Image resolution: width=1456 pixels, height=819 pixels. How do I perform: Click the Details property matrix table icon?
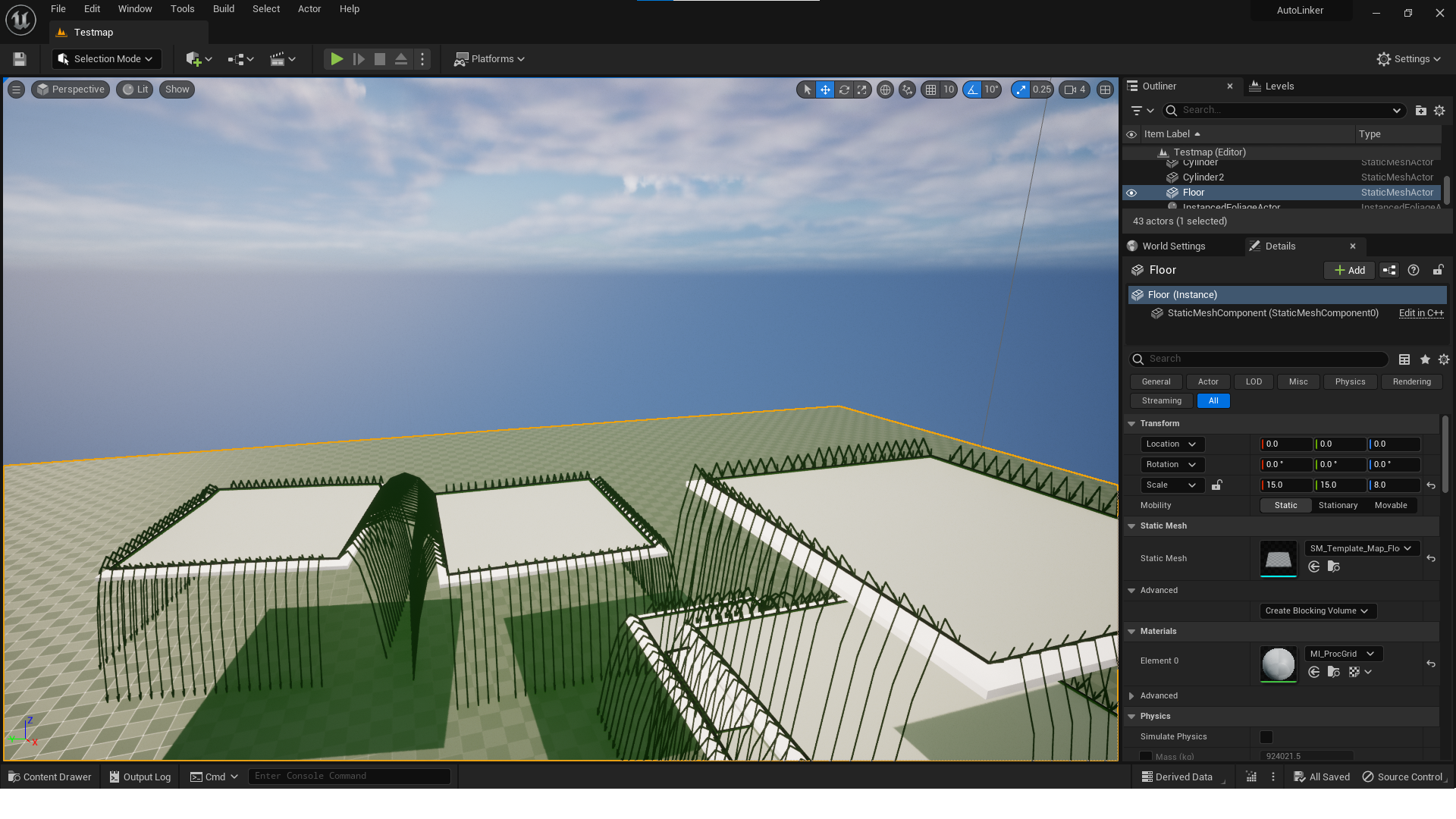click(x=1404, y=359)
